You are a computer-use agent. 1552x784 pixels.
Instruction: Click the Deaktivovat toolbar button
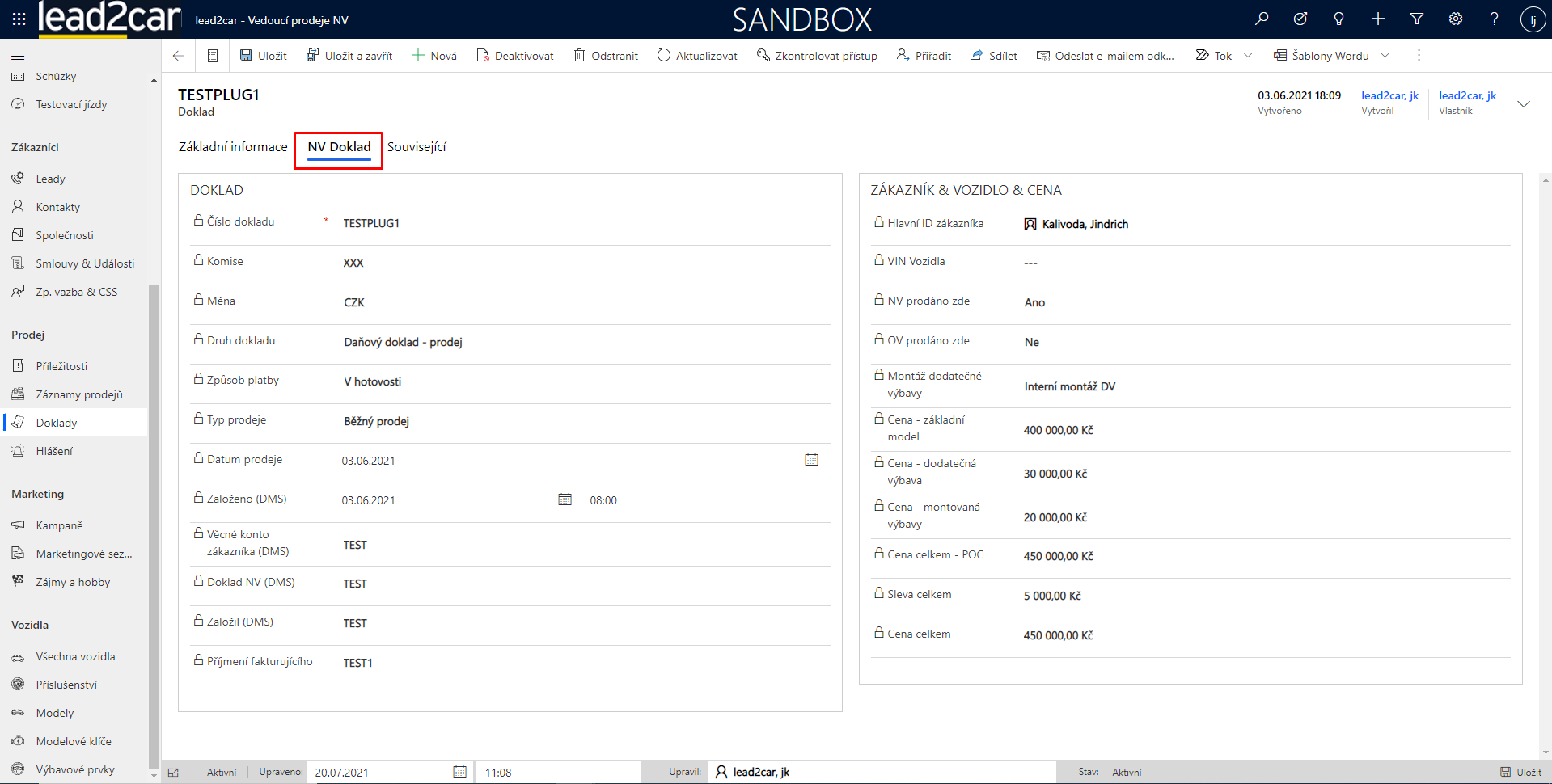[x=515, y=56]
